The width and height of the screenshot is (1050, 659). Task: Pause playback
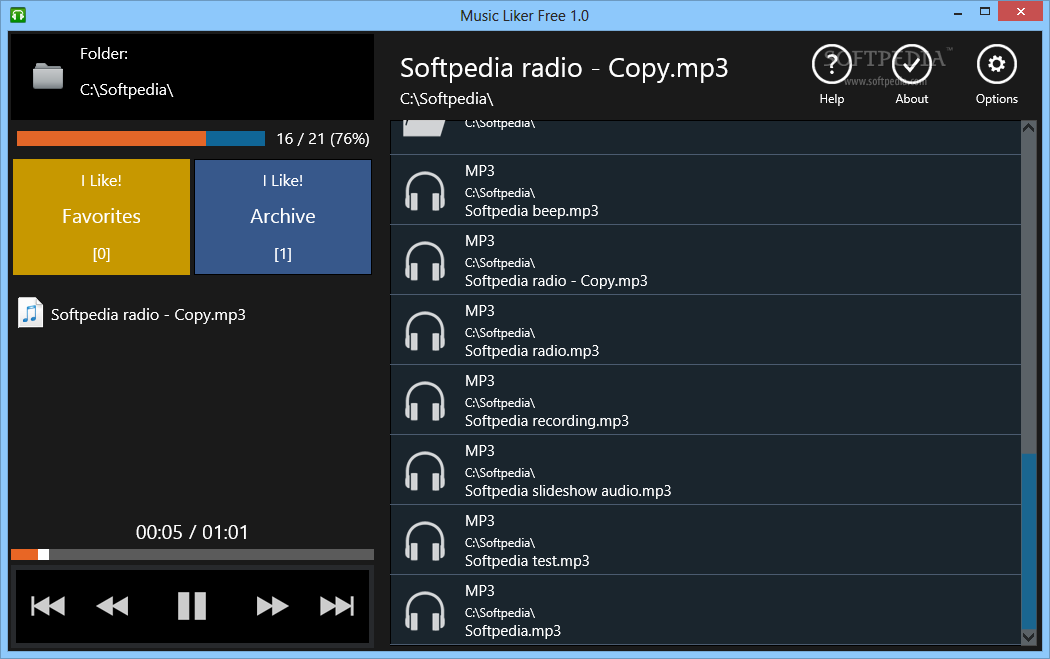tap(192, 606)
